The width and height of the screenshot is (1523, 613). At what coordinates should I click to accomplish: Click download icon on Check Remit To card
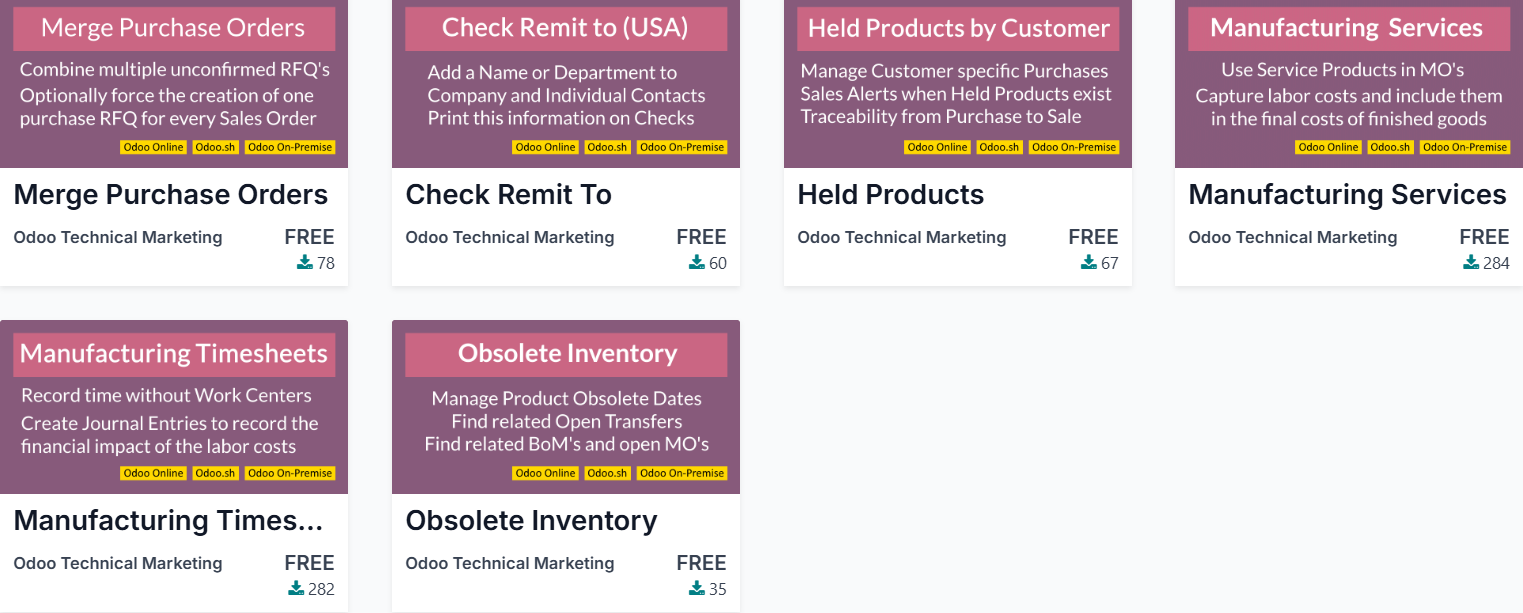click(x=697, y=263)
